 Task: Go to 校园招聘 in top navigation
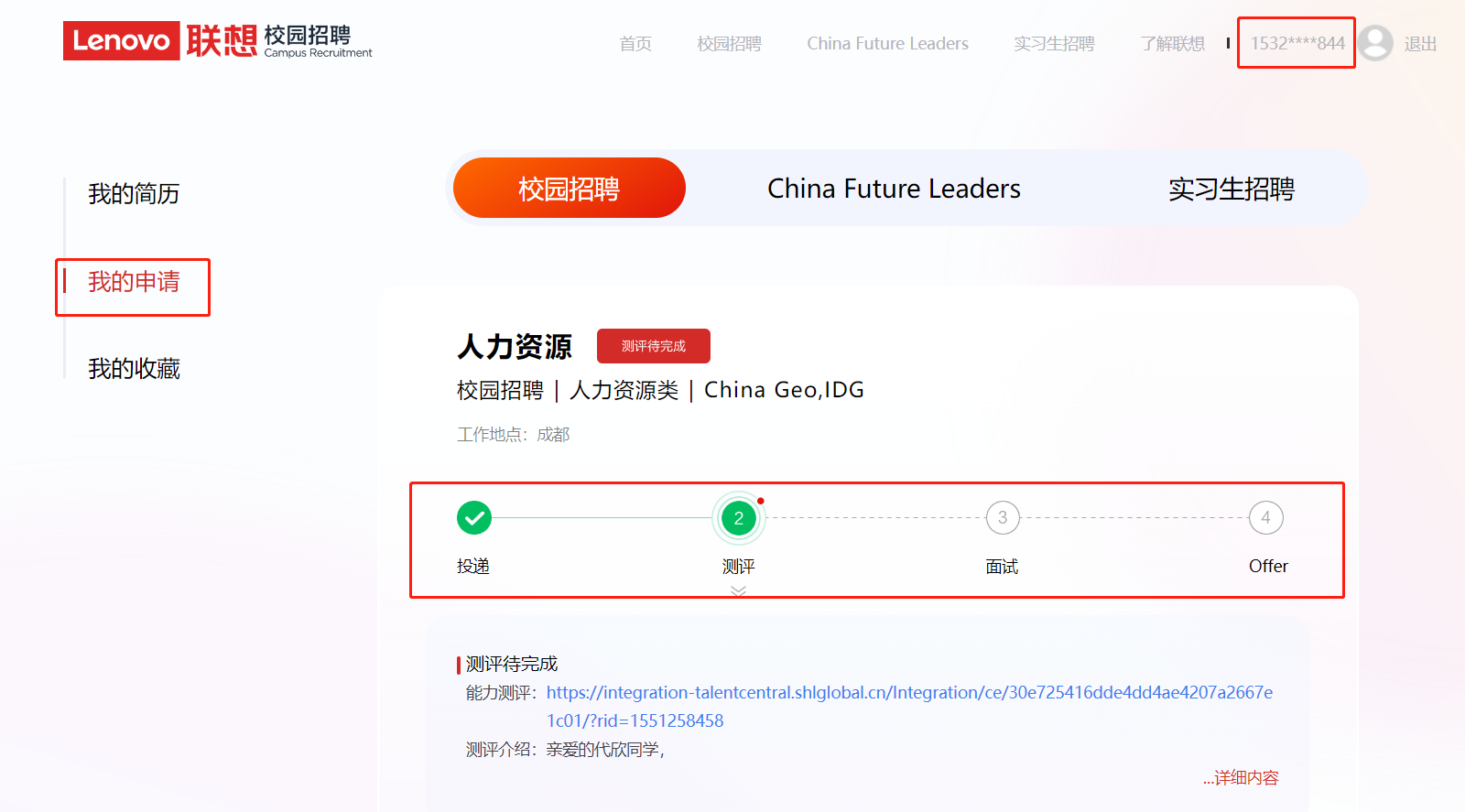click(729, 44)
